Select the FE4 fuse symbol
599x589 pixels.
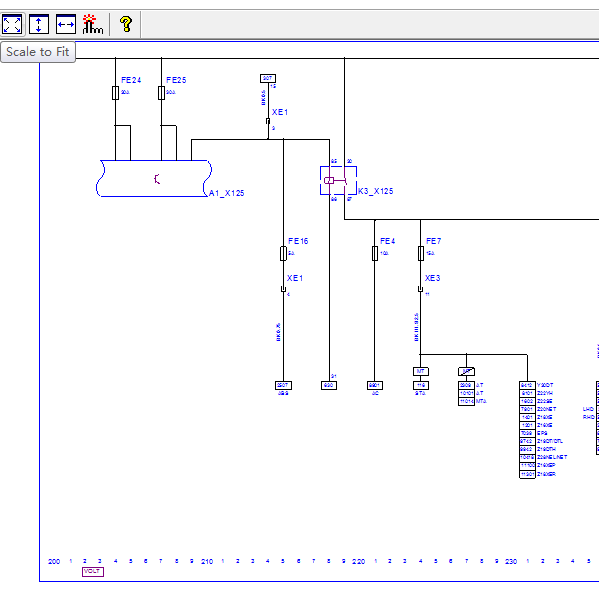pos(375,254)
